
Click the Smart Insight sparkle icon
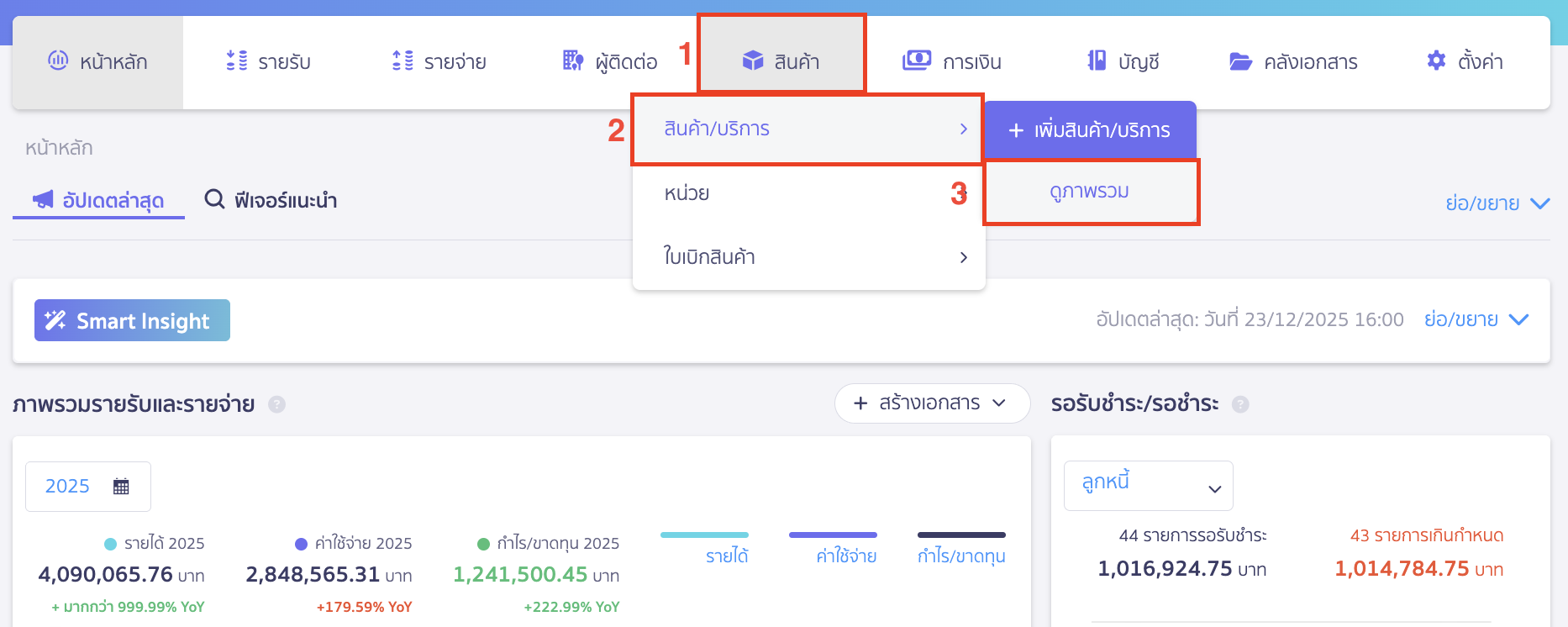[x=55, y=320]
